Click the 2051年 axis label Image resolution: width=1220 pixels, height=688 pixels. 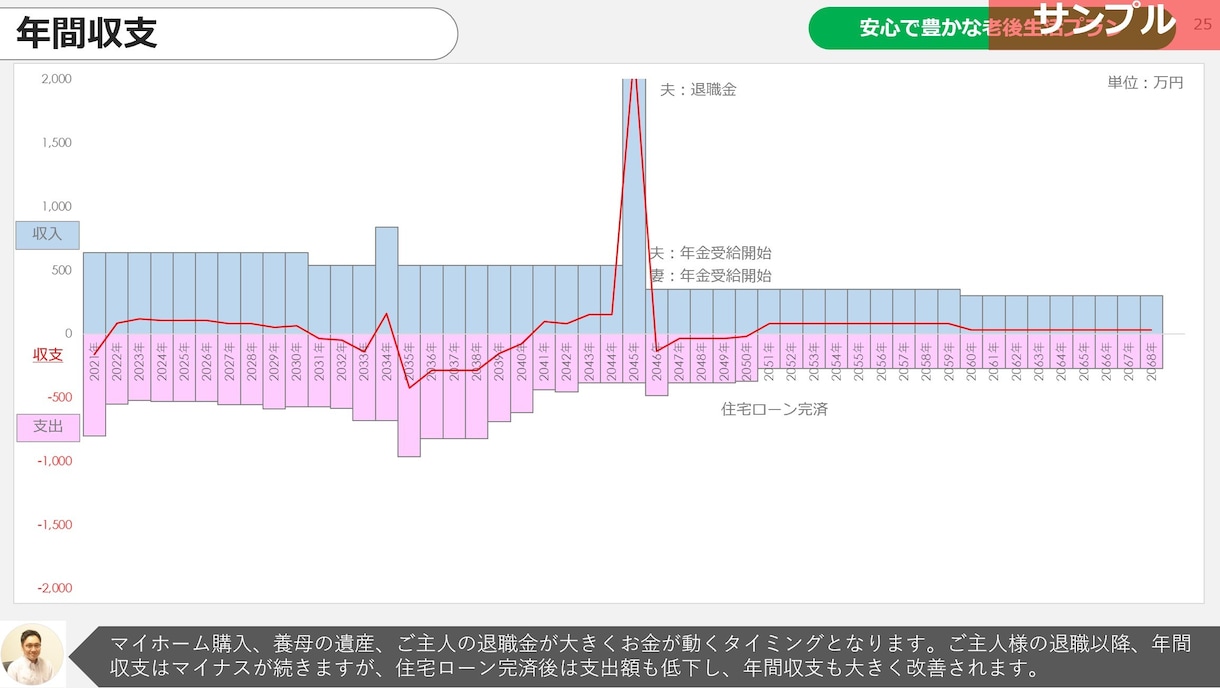pyautogui.click(x=769, y=362)
